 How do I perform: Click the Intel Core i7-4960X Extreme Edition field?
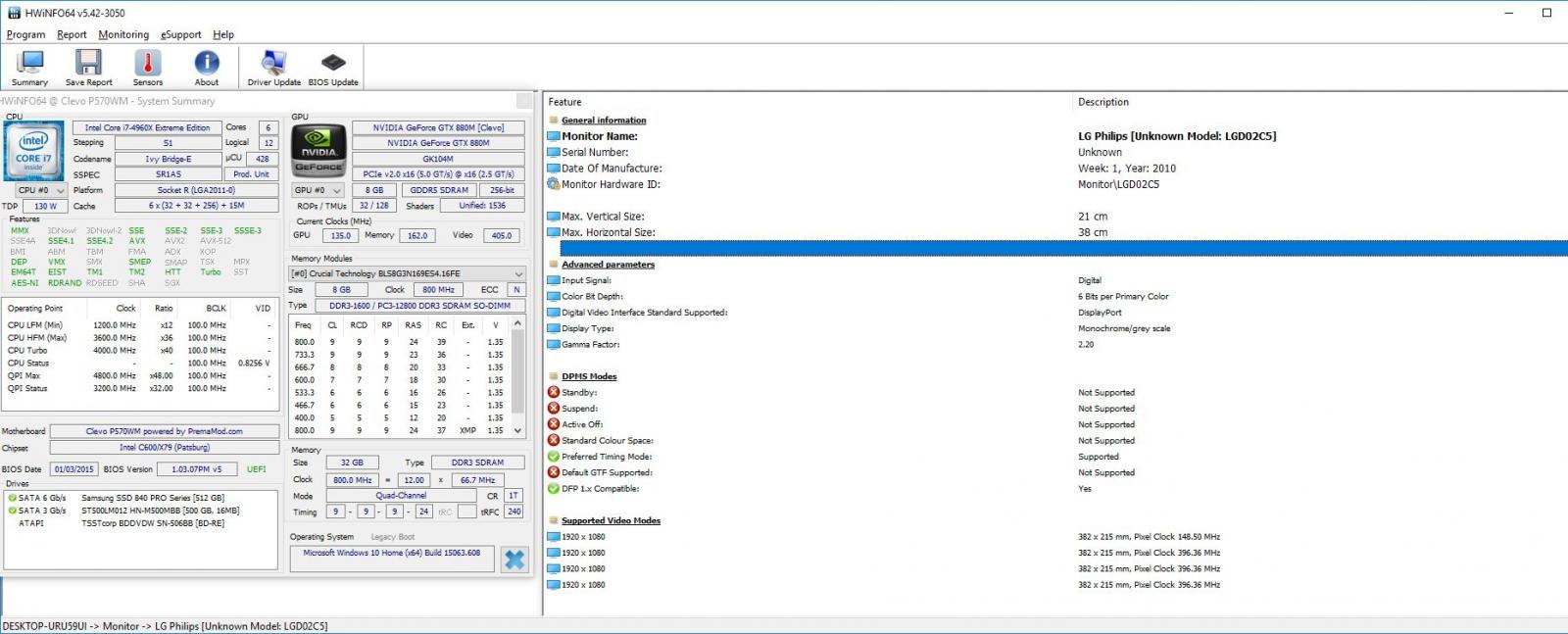click(x=147, y=127)
